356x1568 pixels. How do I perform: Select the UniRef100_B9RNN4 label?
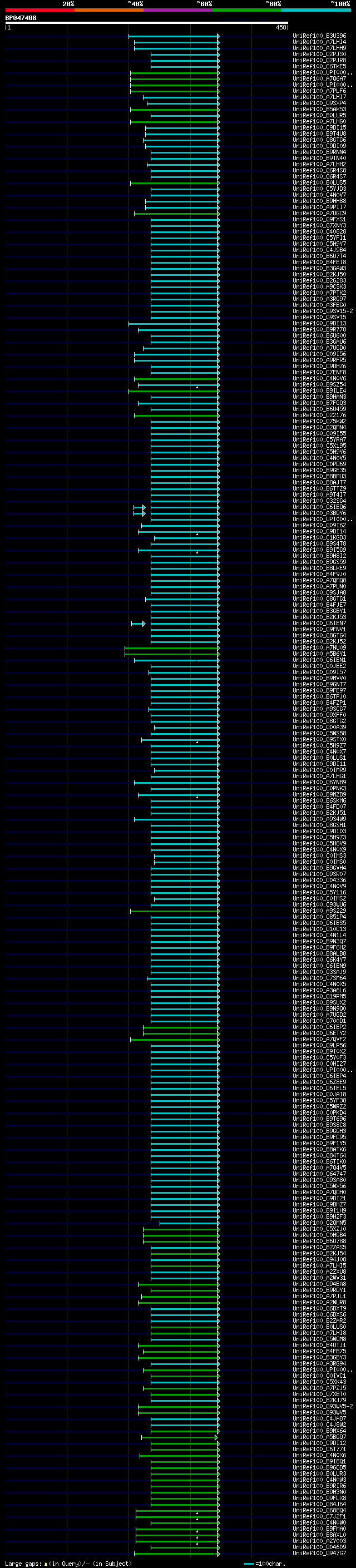point(319,152)
